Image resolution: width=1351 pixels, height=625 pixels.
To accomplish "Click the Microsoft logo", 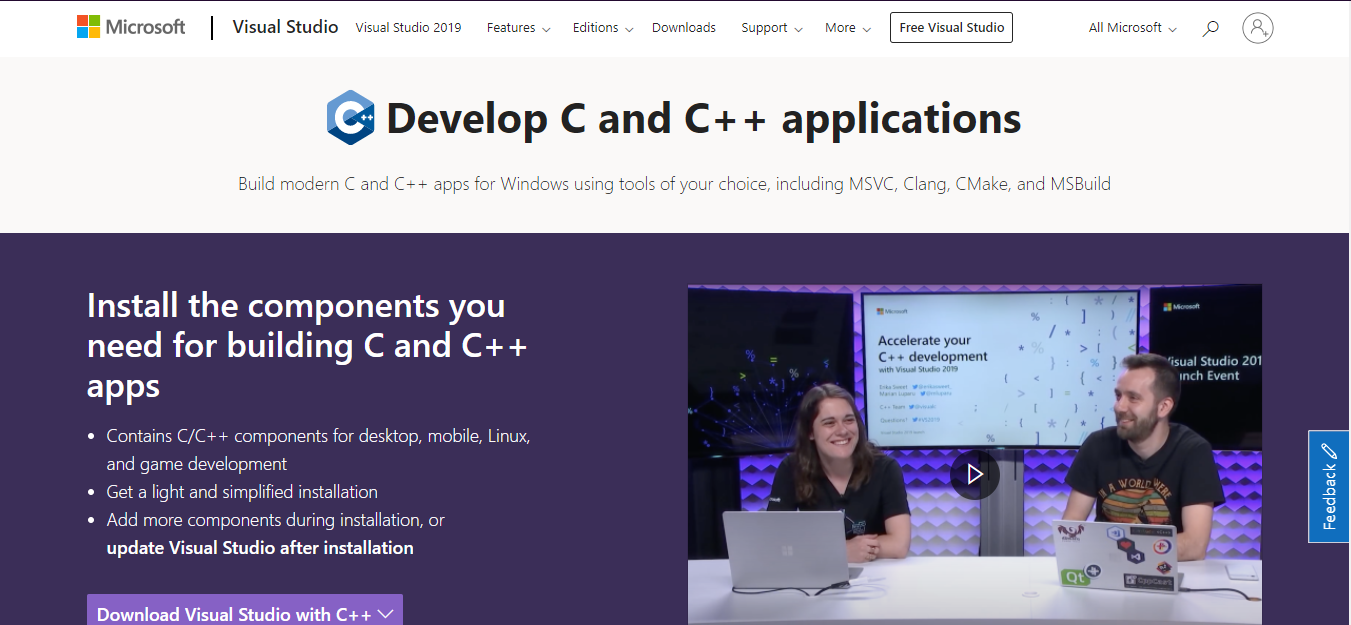I will [131, 27].
